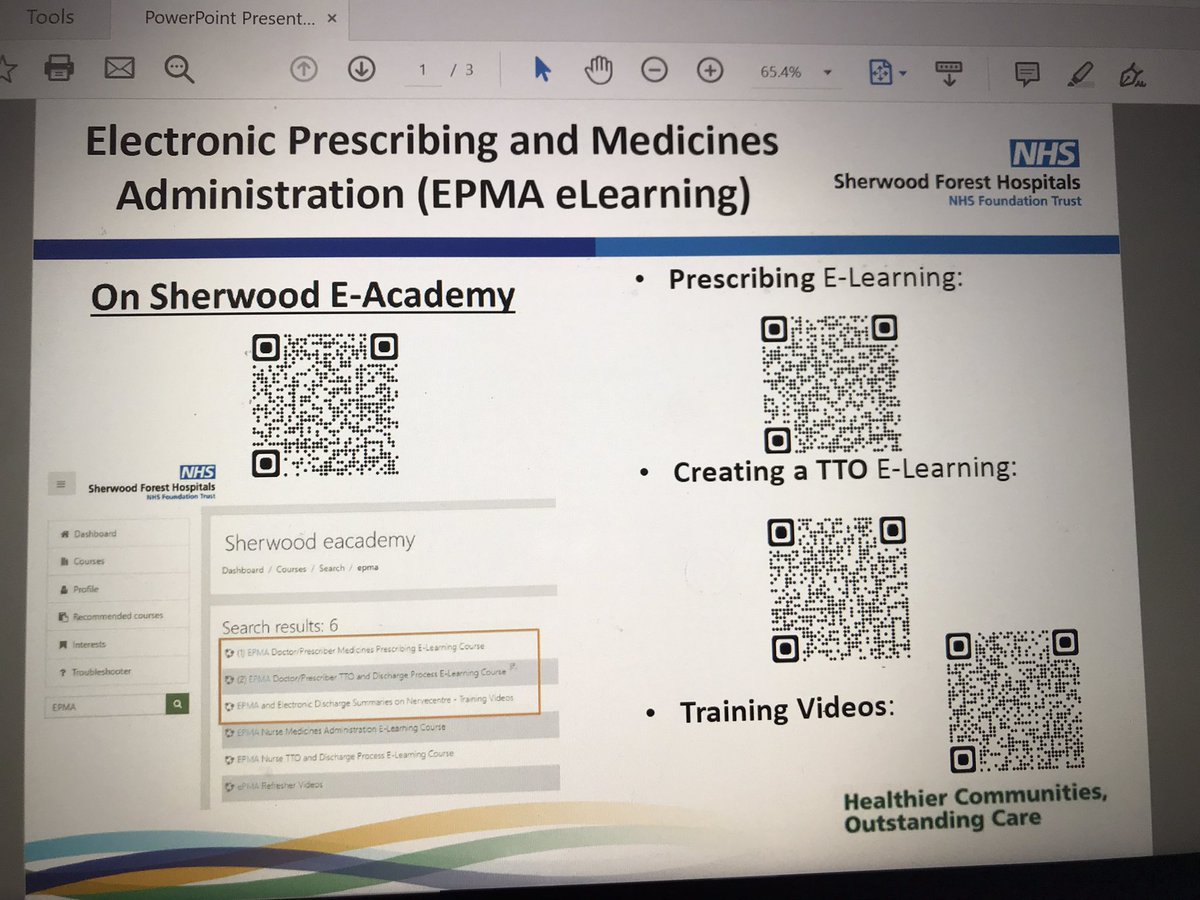Click the green search magnifier button
The width and height of the screenshot is (1200, 900).
tap(177, 705)
